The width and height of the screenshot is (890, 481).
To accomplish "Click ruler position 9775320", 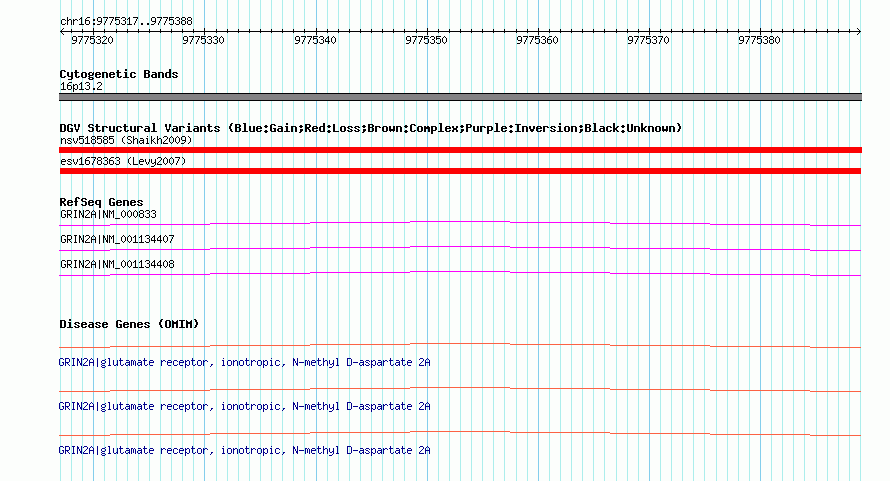I will pos(92,40).
